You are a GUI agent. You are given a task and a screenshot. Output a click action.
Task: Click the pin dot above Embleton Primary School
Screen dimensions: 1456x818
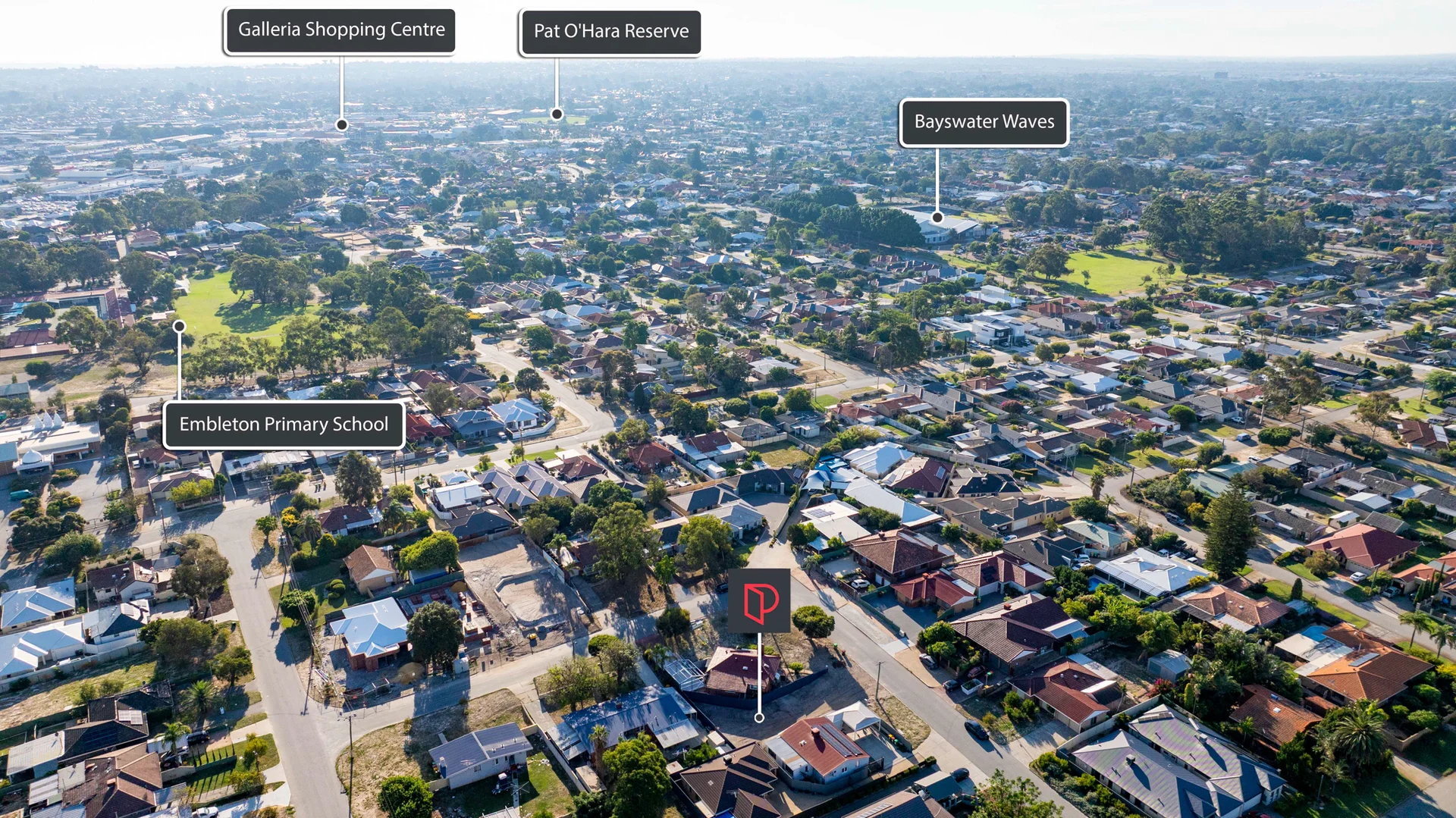pos(179,327)
